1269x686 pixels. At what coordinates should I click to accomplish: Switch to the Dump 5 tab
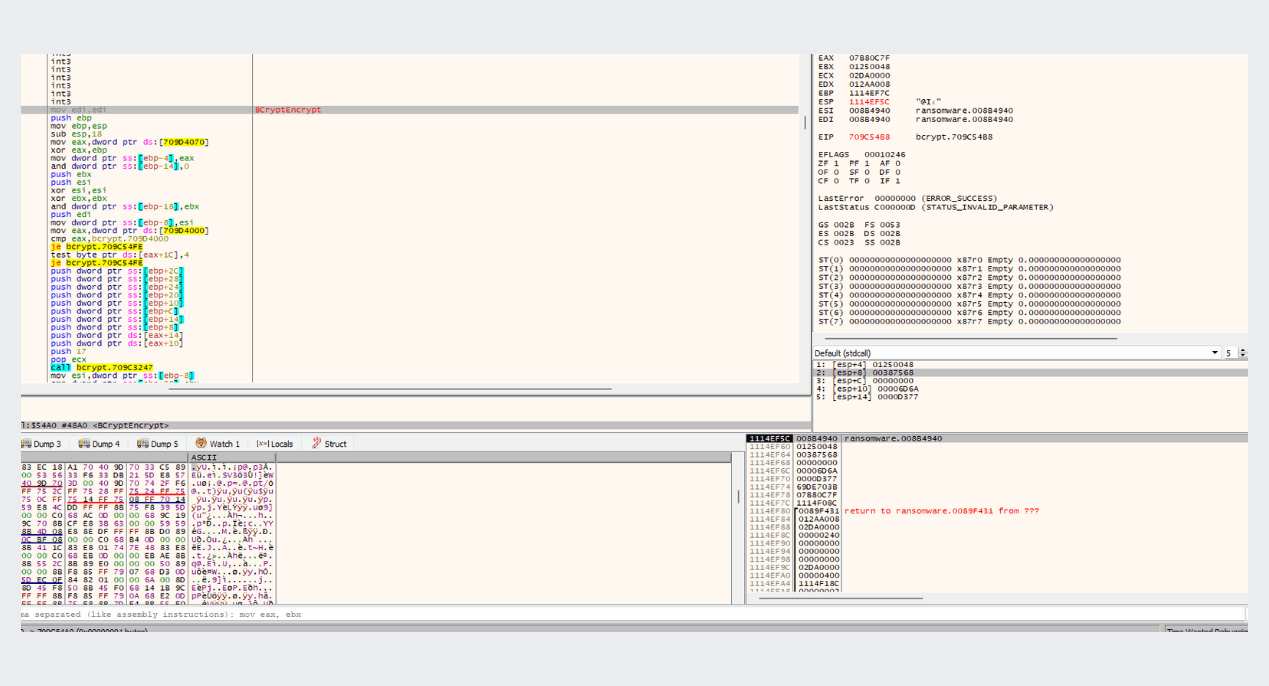click(x=158, y=444)
